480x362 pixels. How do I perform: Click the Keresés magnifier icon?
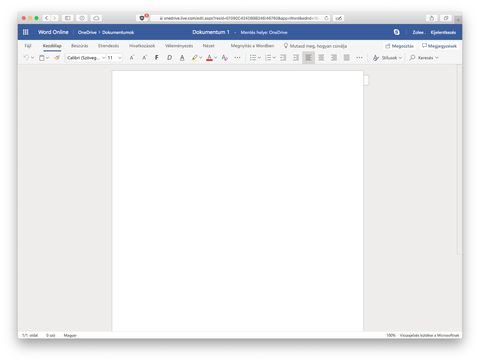412,58
